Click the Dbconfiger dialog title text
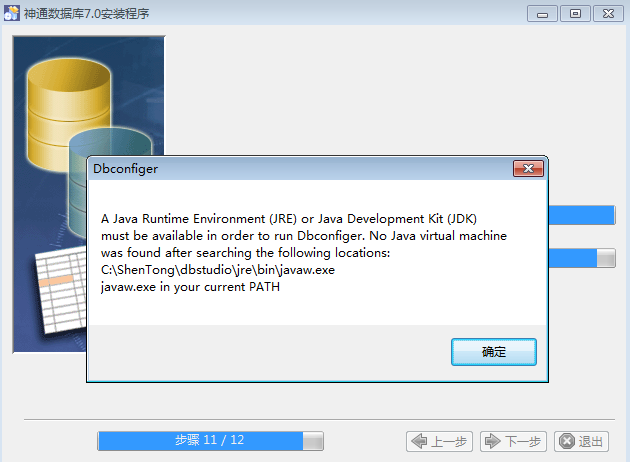 (125, 169)
